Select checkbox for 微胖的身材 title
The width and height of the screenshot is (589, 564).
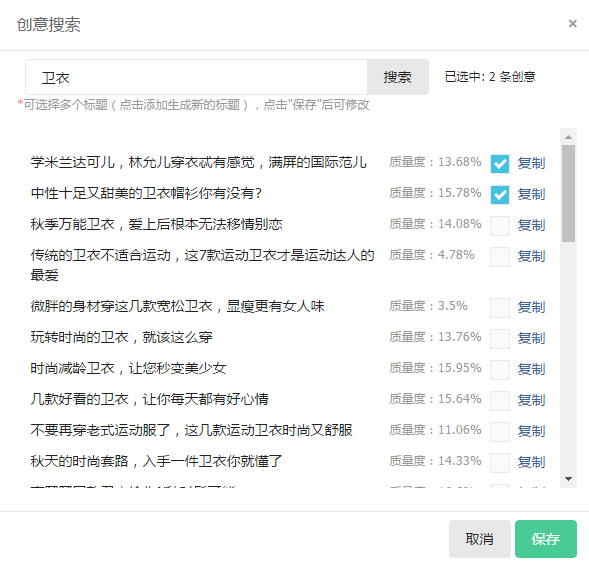500,308
